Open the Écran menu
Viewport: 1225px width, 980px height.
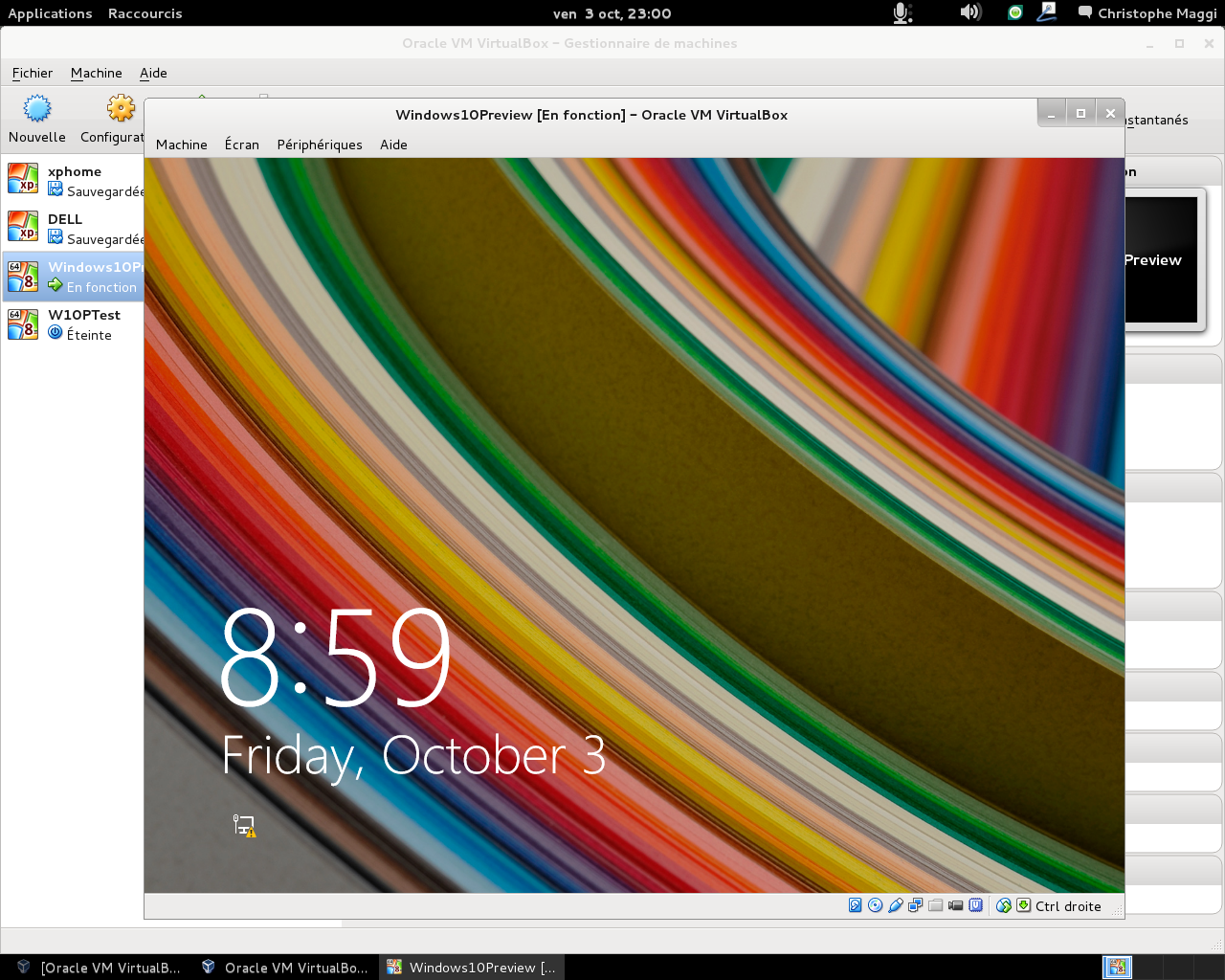[242, 145]
